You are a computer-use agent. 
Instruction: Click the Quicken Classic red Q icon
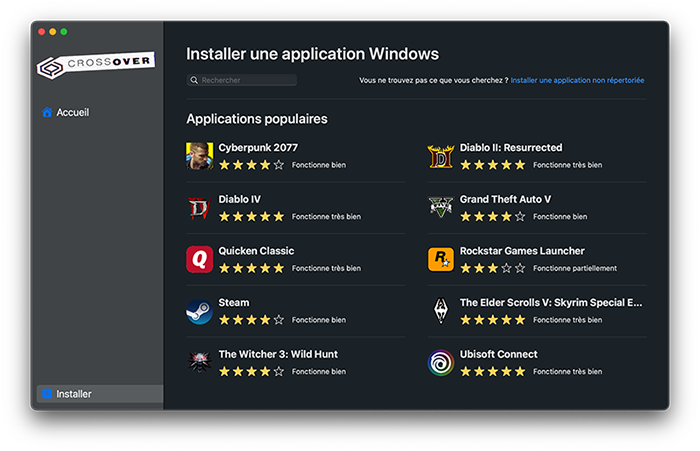click(x=199, y=259)
